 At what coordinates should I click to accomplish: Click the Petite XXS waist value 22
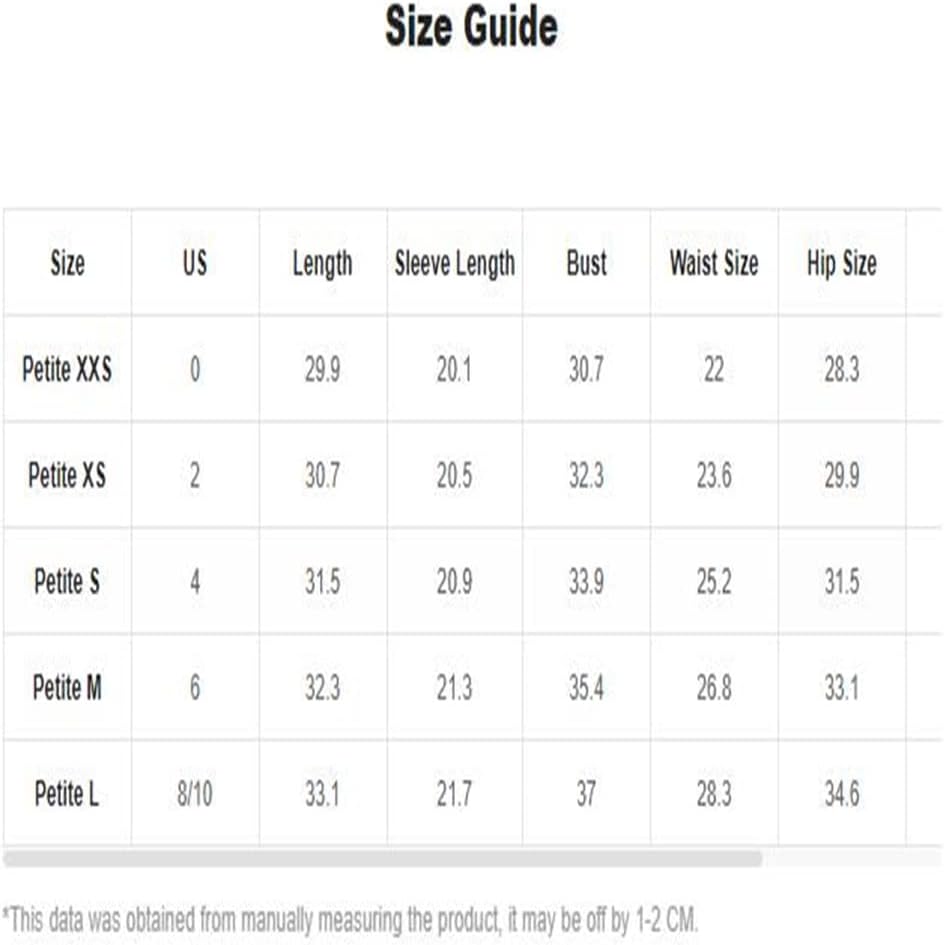(x=714, y=369)
